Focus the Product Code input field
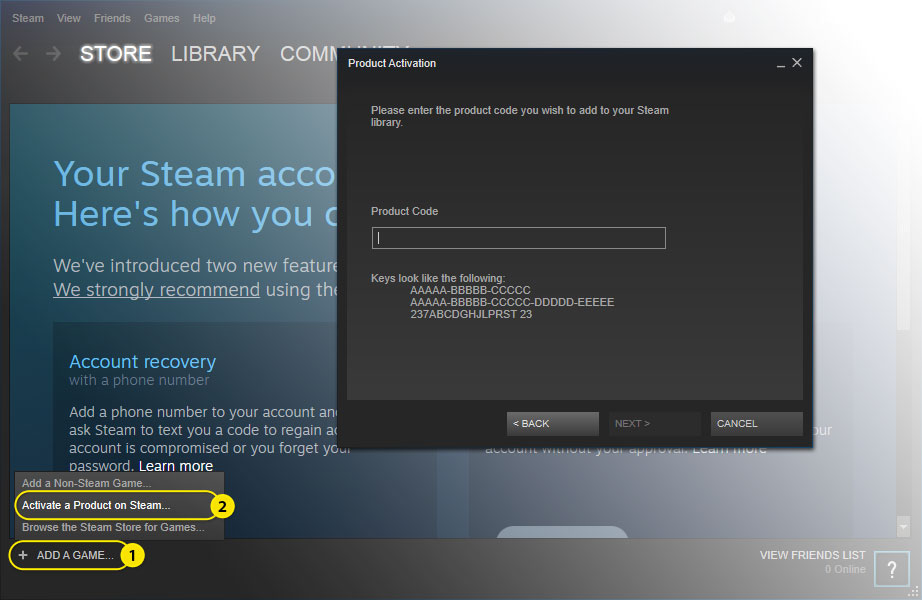This screenshot has width=922, height=600. [519, 238]
